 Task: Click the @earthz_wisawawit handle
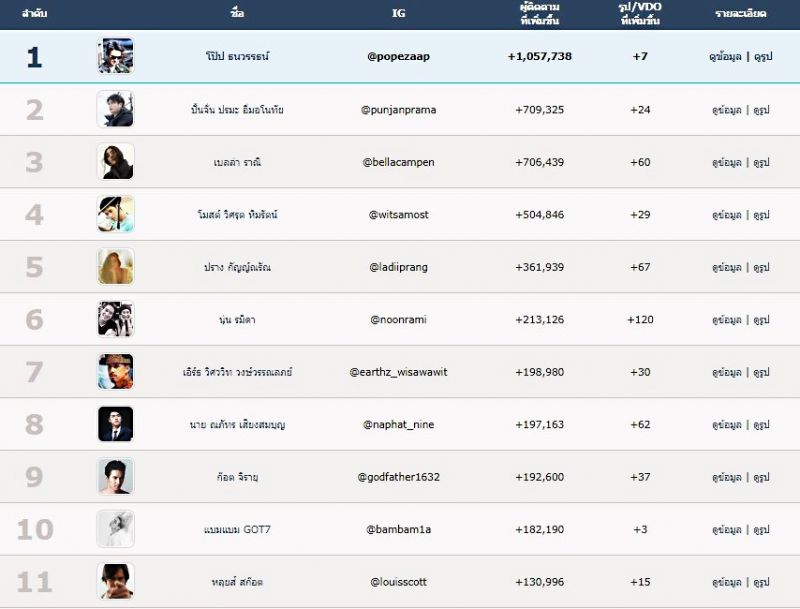click(x=399, y=372)
